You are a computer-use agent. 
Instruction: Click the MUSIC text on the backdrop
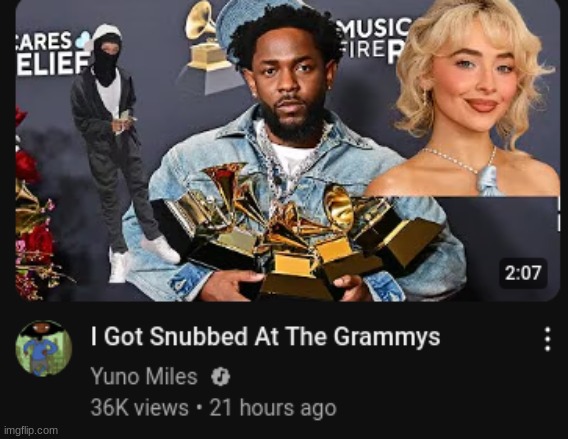[x=375, y=30]
